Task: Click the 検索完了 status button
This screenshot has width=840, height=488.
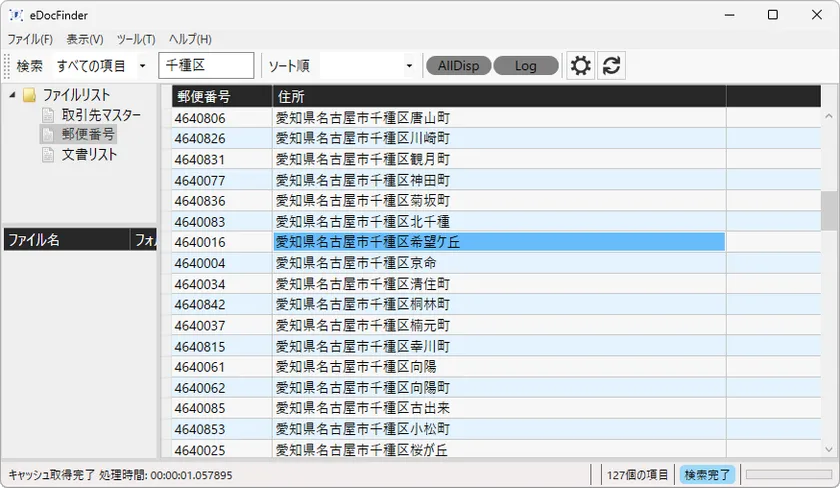Action: coord(706,475)
